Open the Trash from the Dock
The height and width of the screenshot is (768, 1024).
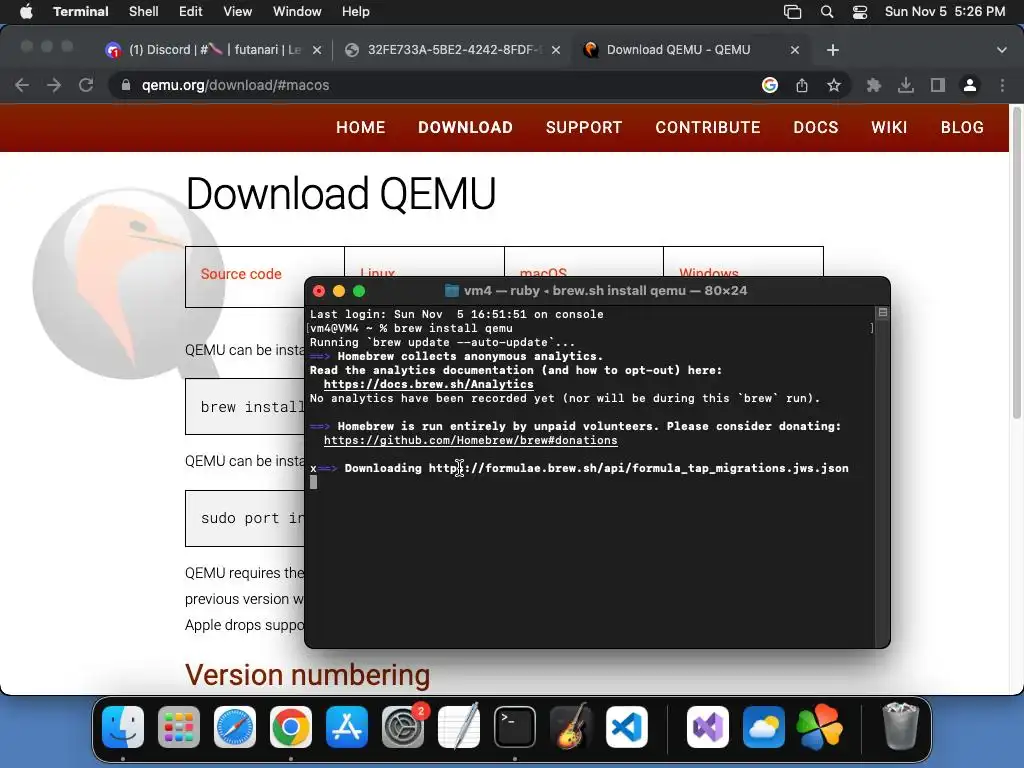click(x=901, y=727)
